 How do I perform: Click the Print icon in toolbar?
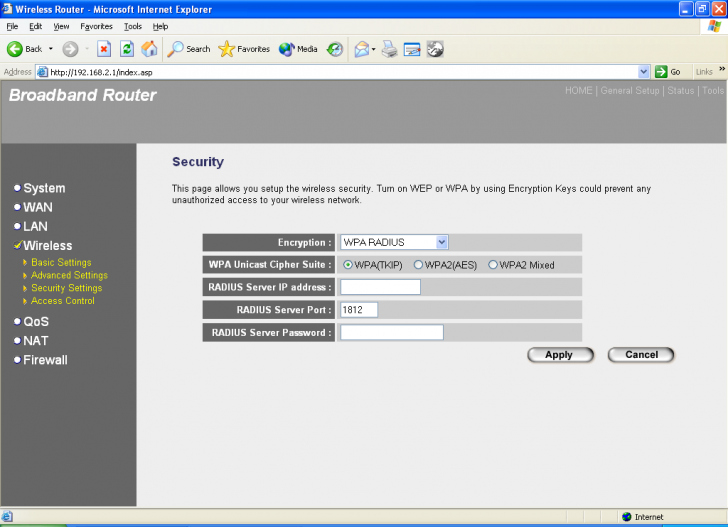[389, 48]
